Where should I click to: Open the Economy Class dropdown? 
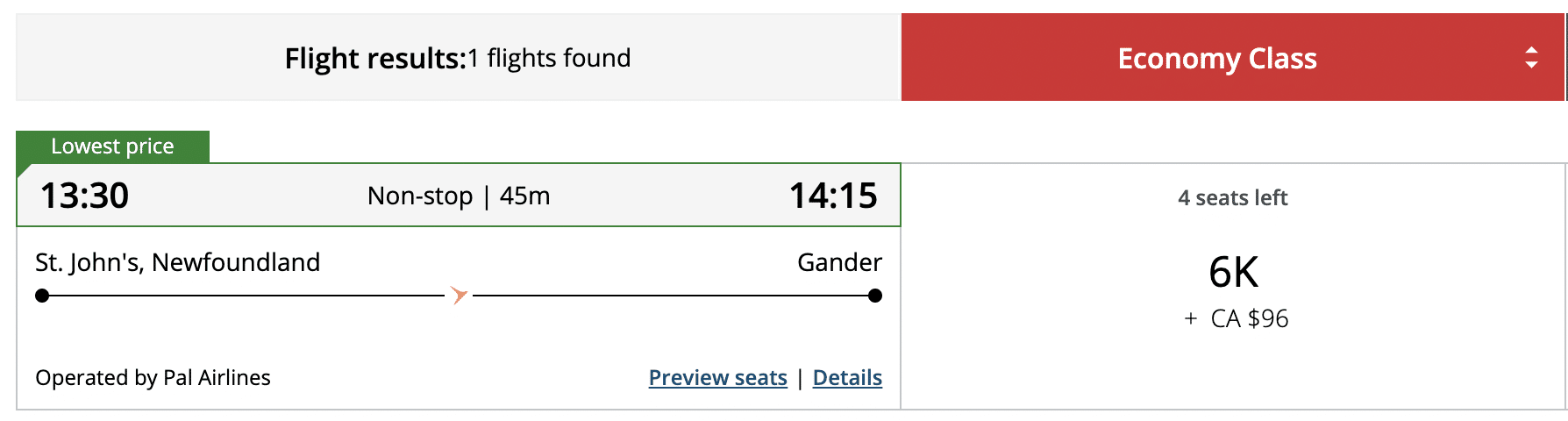(x=1216, y=58)
